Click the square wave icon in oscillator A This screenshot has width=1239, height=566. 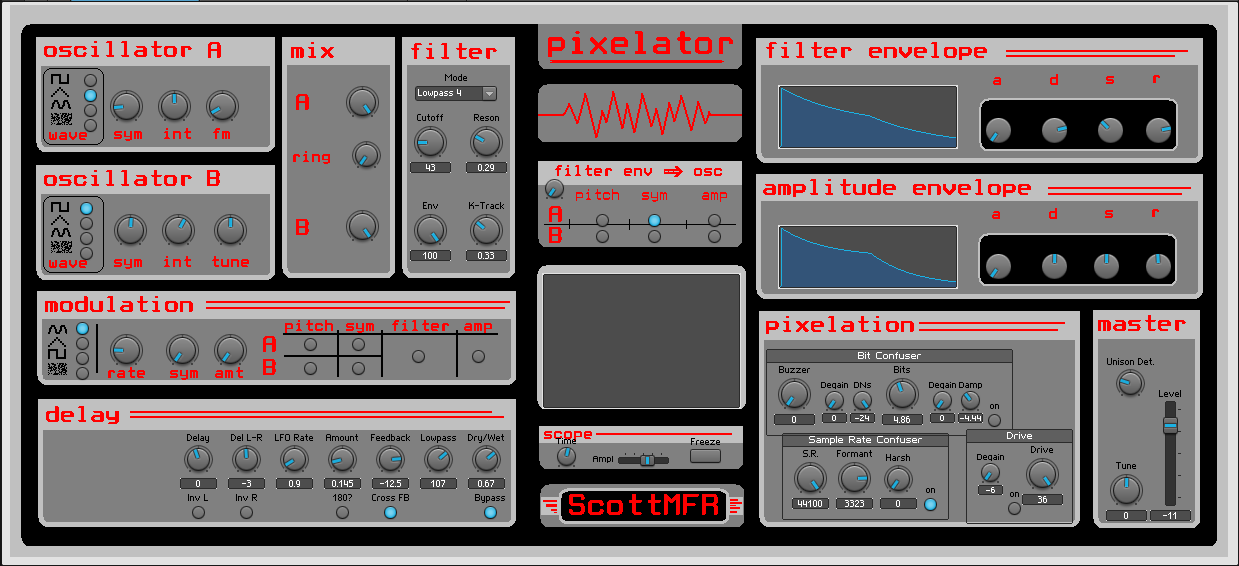pyautogui.click(x=60, y=79)
